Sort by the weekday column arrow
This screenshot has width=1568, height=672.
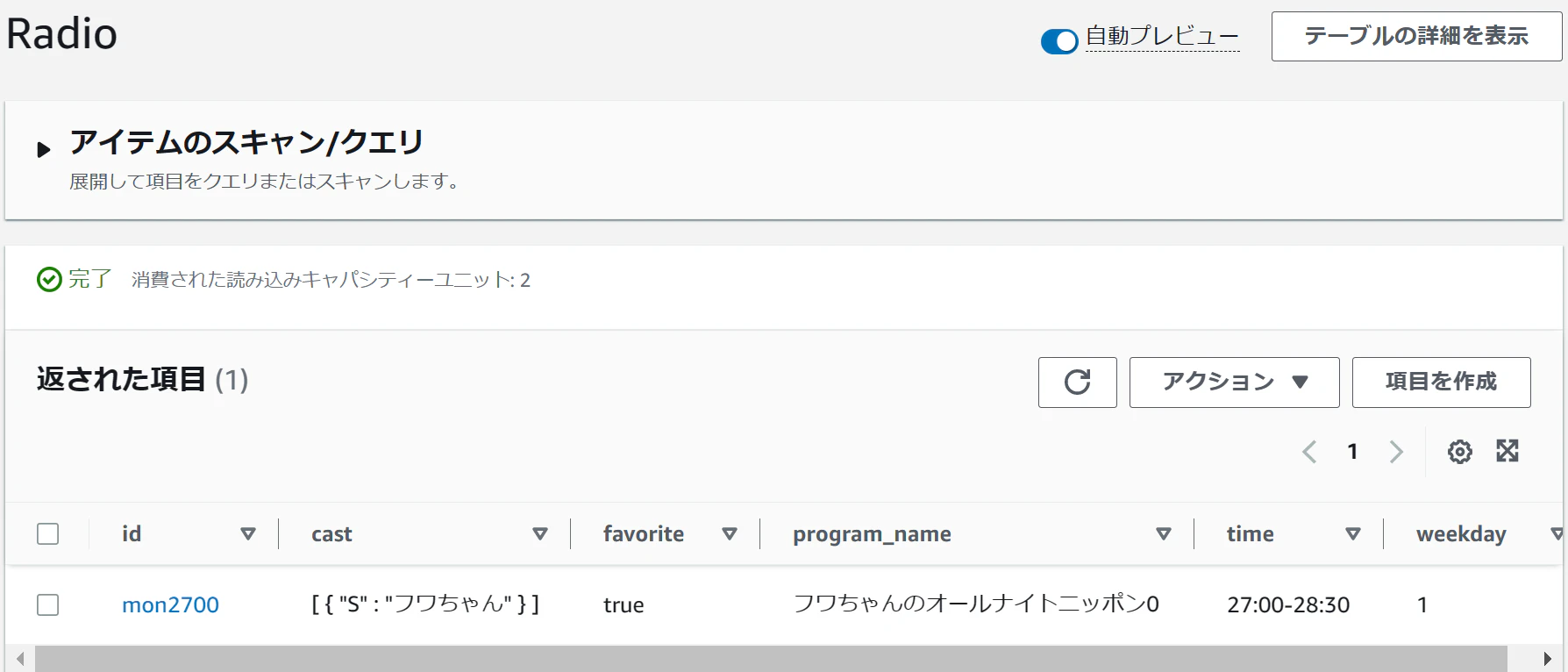[1557, 534]
